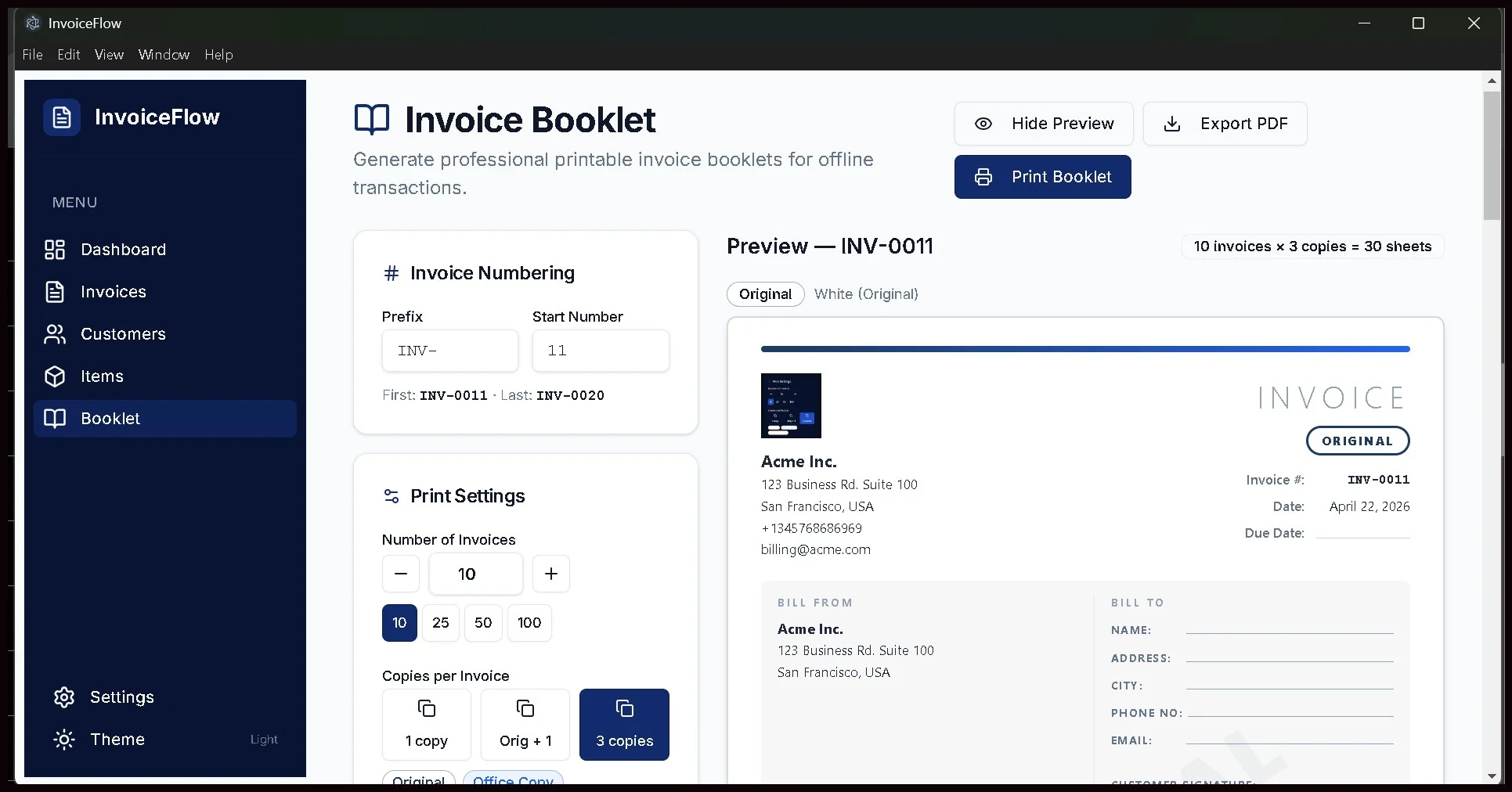
Task: Click the eye icon on Hide Preview
Action: pyautogui.click(x=983, y=124)
